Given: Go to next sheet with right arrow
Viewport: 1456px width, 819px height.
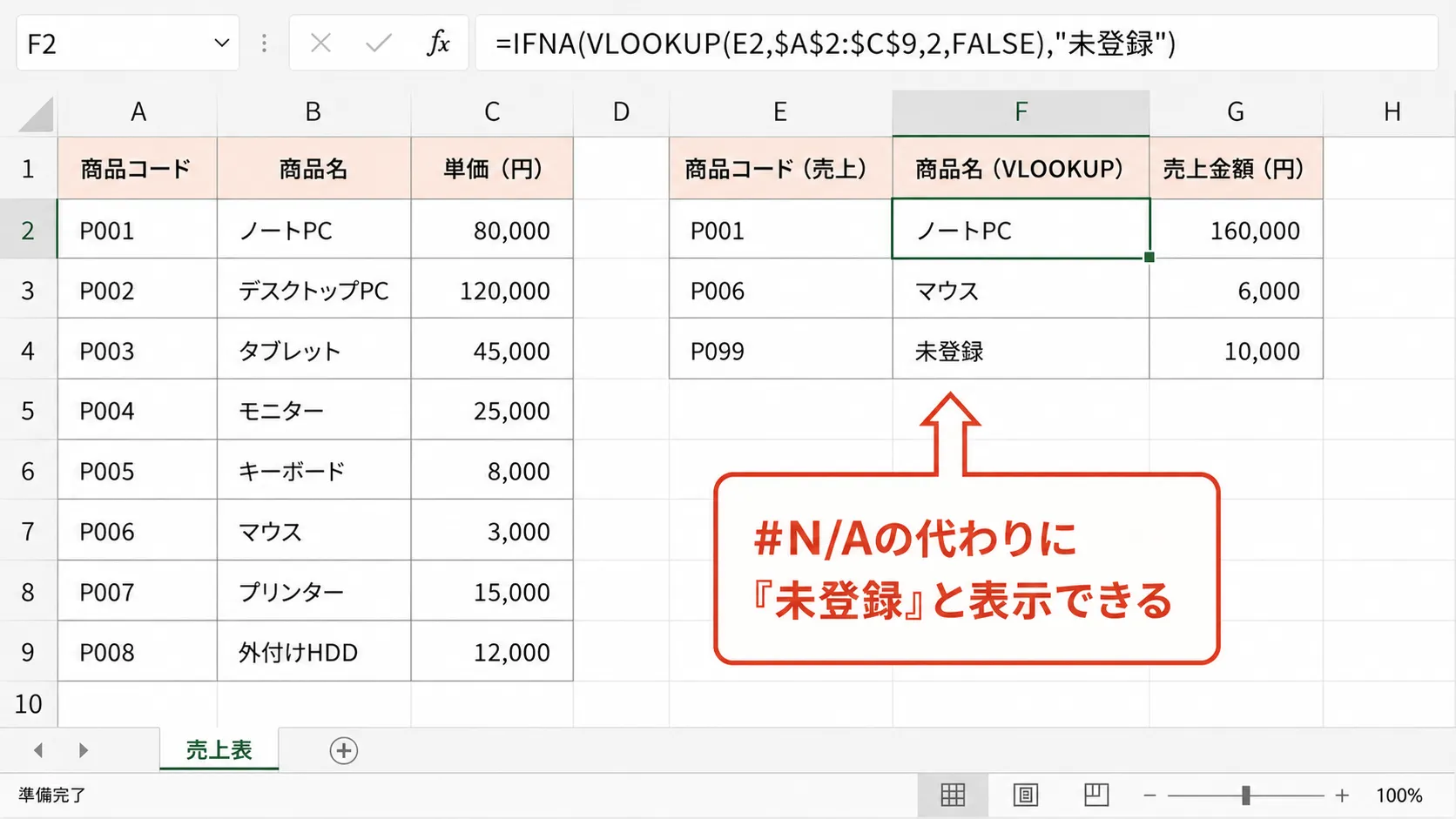Looking at the screenshot, I should (83, 750).
